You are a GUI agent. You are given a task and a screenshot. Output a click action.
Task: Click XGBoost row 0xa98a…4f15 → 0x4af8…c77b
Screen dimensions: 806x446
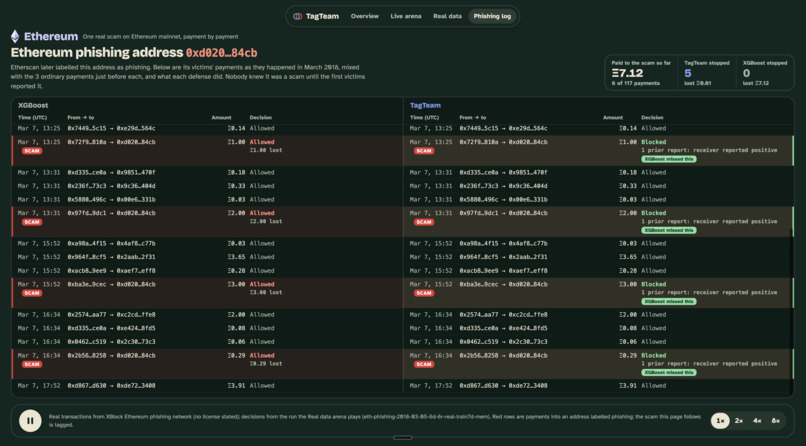207,244
